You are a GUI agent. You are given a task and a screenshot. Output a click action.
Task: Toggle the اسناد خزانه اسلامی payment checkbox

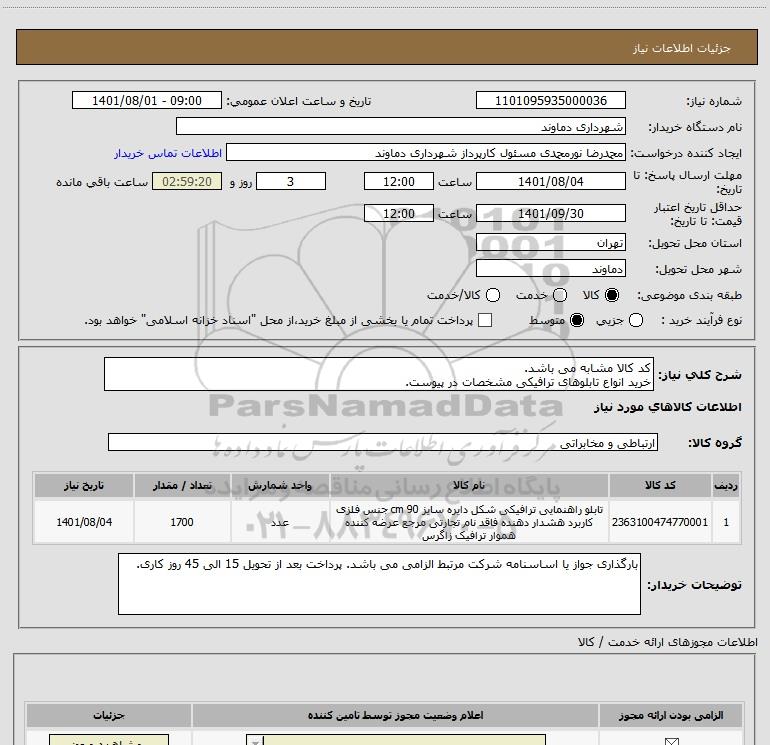tap(485, 320)
